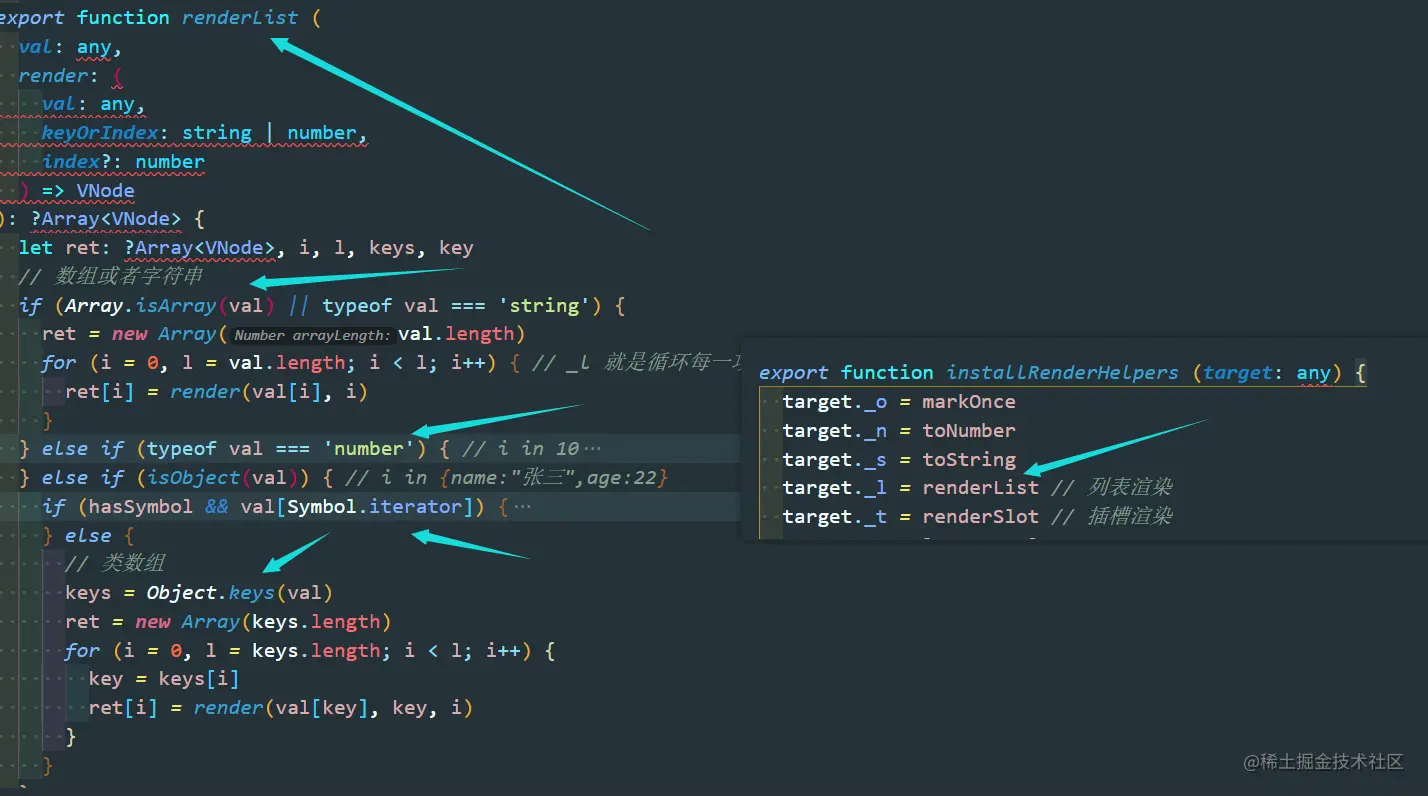Select the 'string' literal in typeof check
Screen dimensions: 1428x796
[544, 306]
